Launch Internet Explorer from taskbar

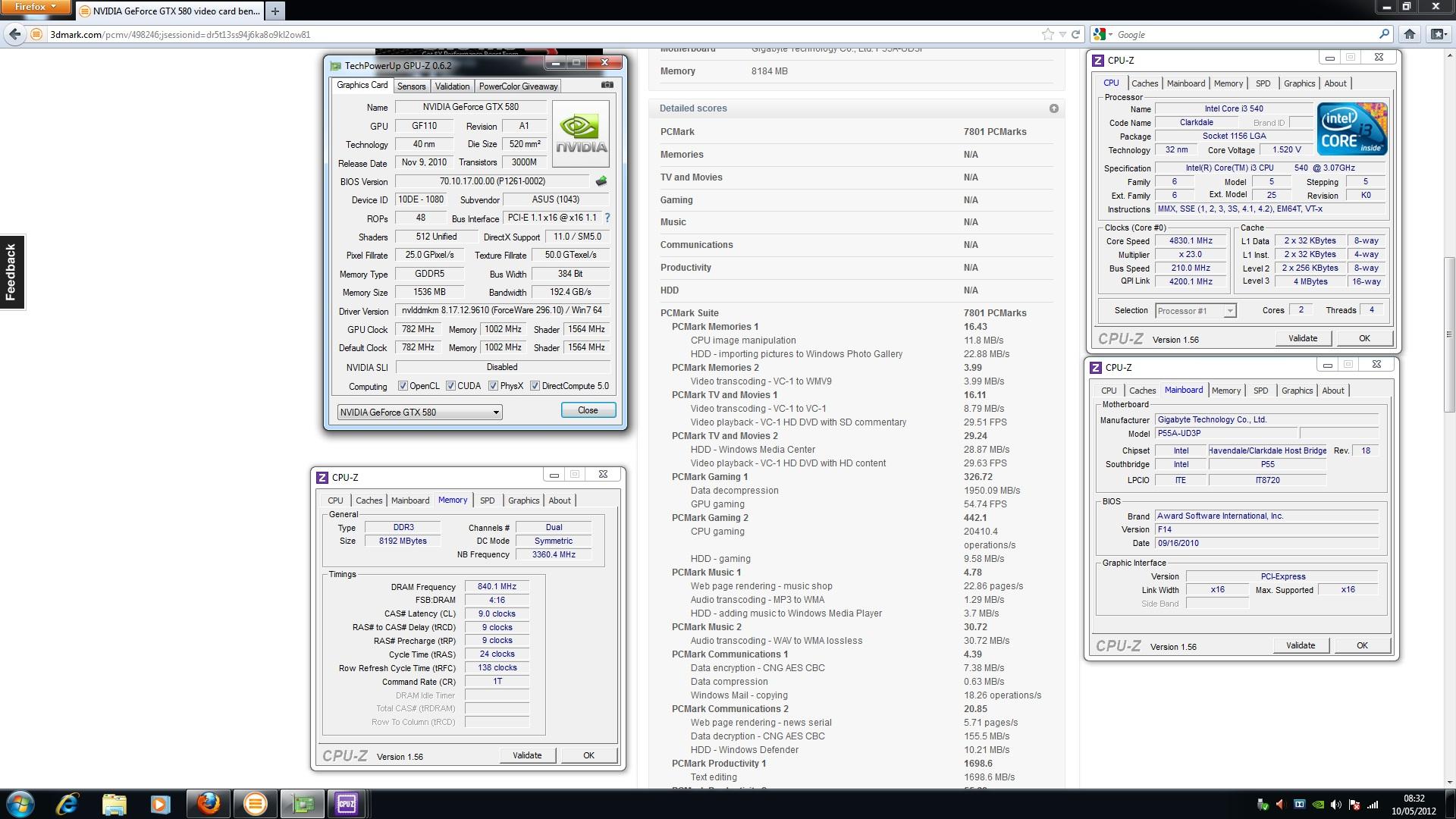pyautogui.click(x=67, y=804)
